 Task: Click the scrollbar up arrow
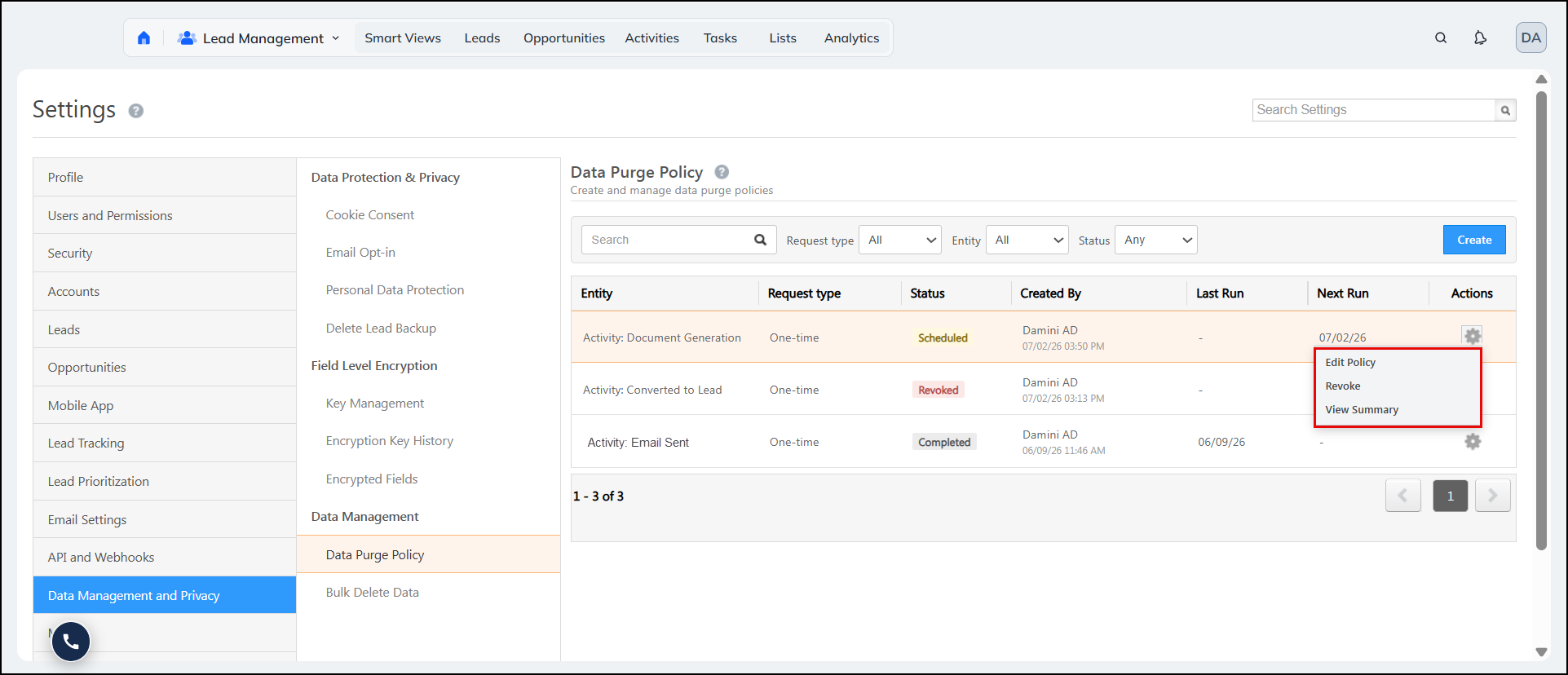(x=1541, y=79)
